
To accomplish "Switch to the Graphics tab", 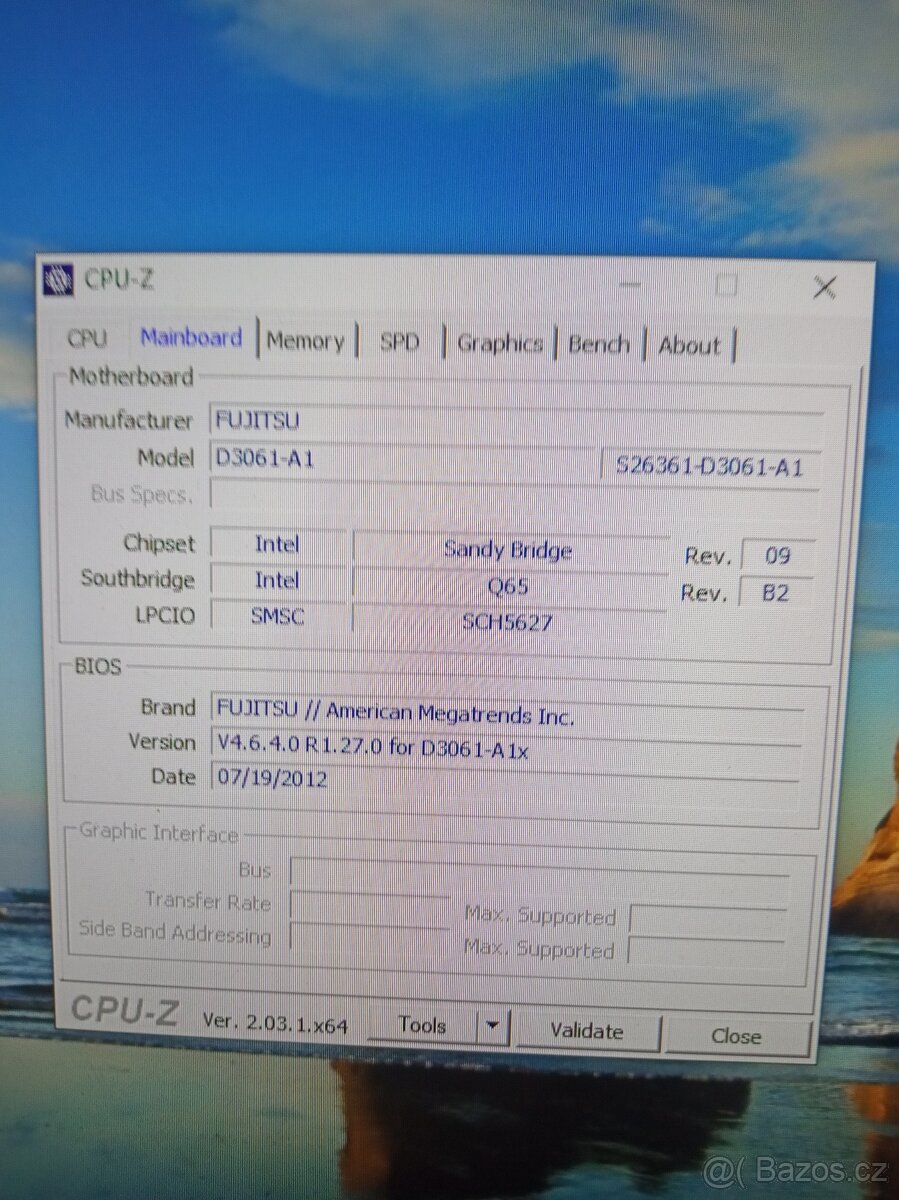I will click(x=499, y=344).
